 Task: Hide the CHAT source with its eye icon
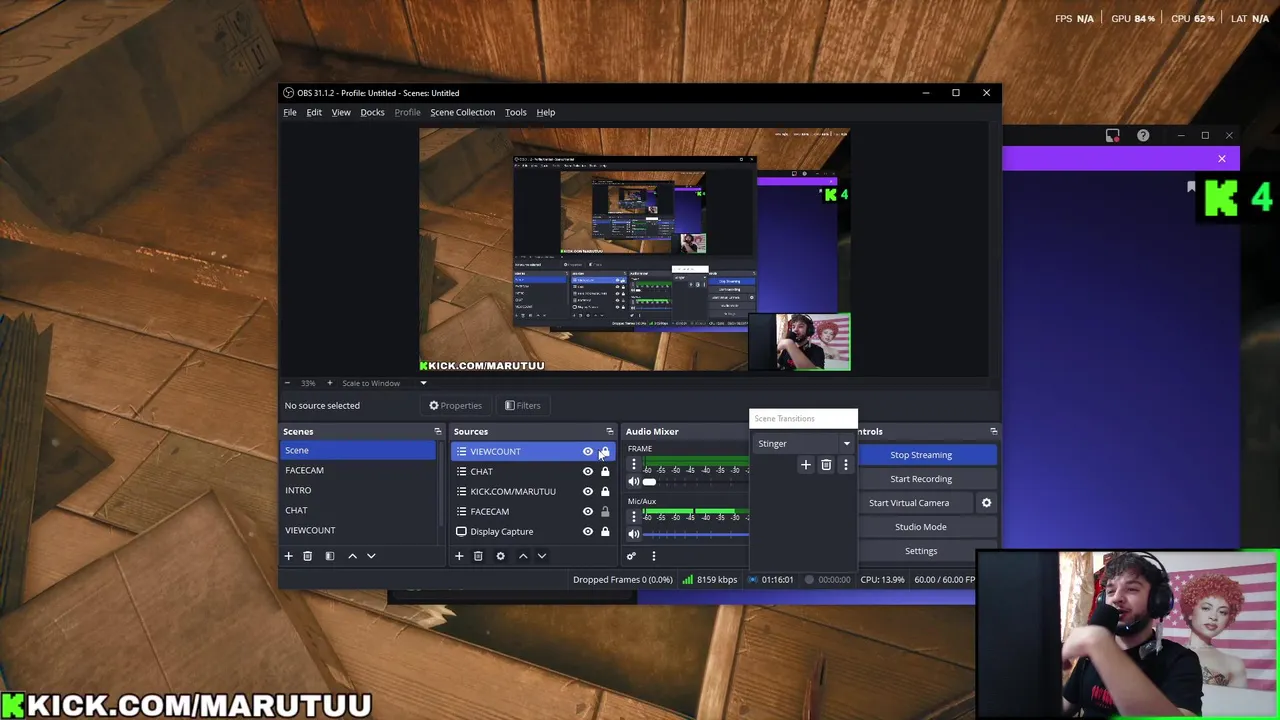click(x=587, y=472)
